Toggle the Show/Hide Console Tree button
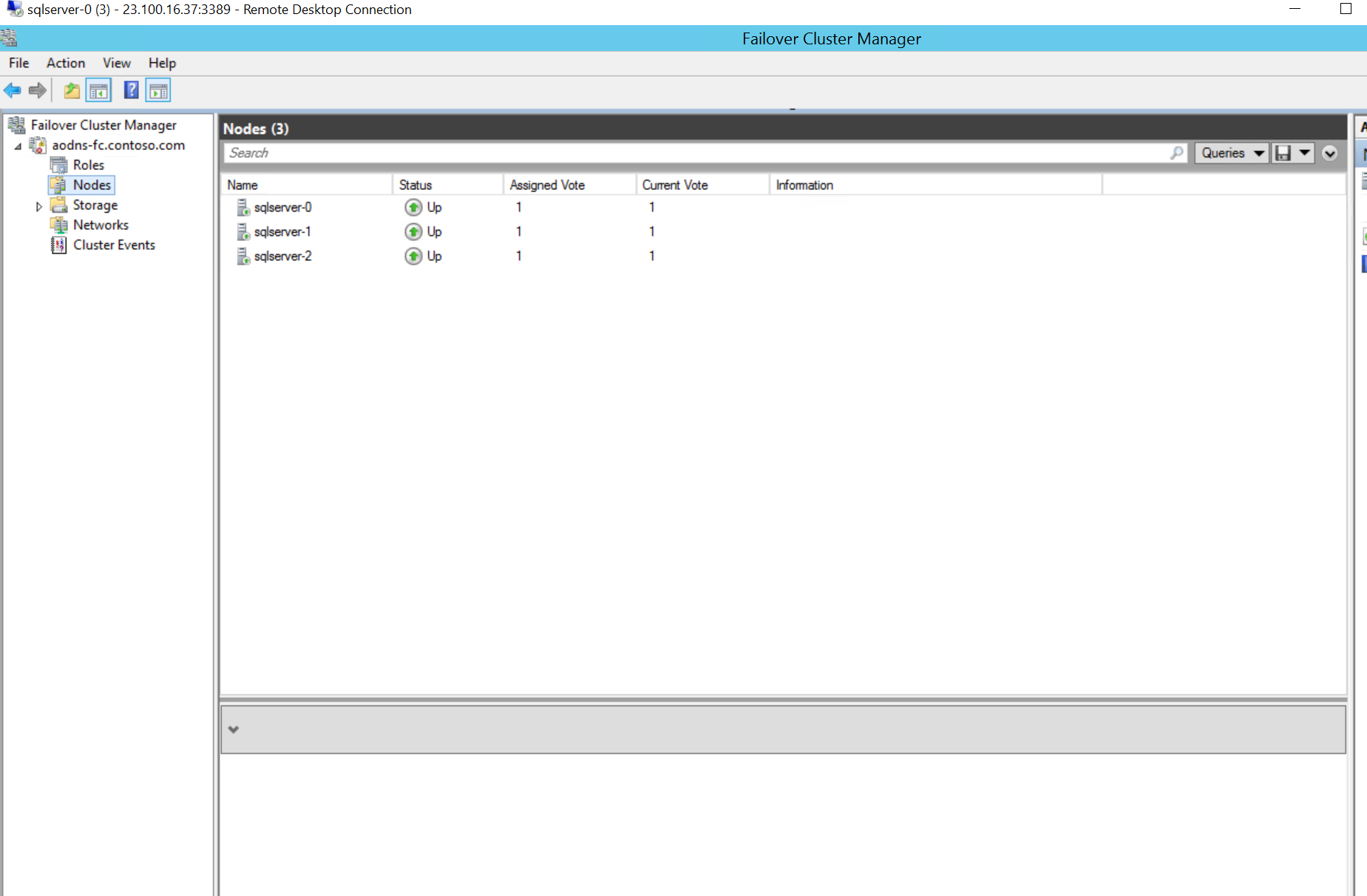The width and height of the screenshot is (1367, 896). 99,91
